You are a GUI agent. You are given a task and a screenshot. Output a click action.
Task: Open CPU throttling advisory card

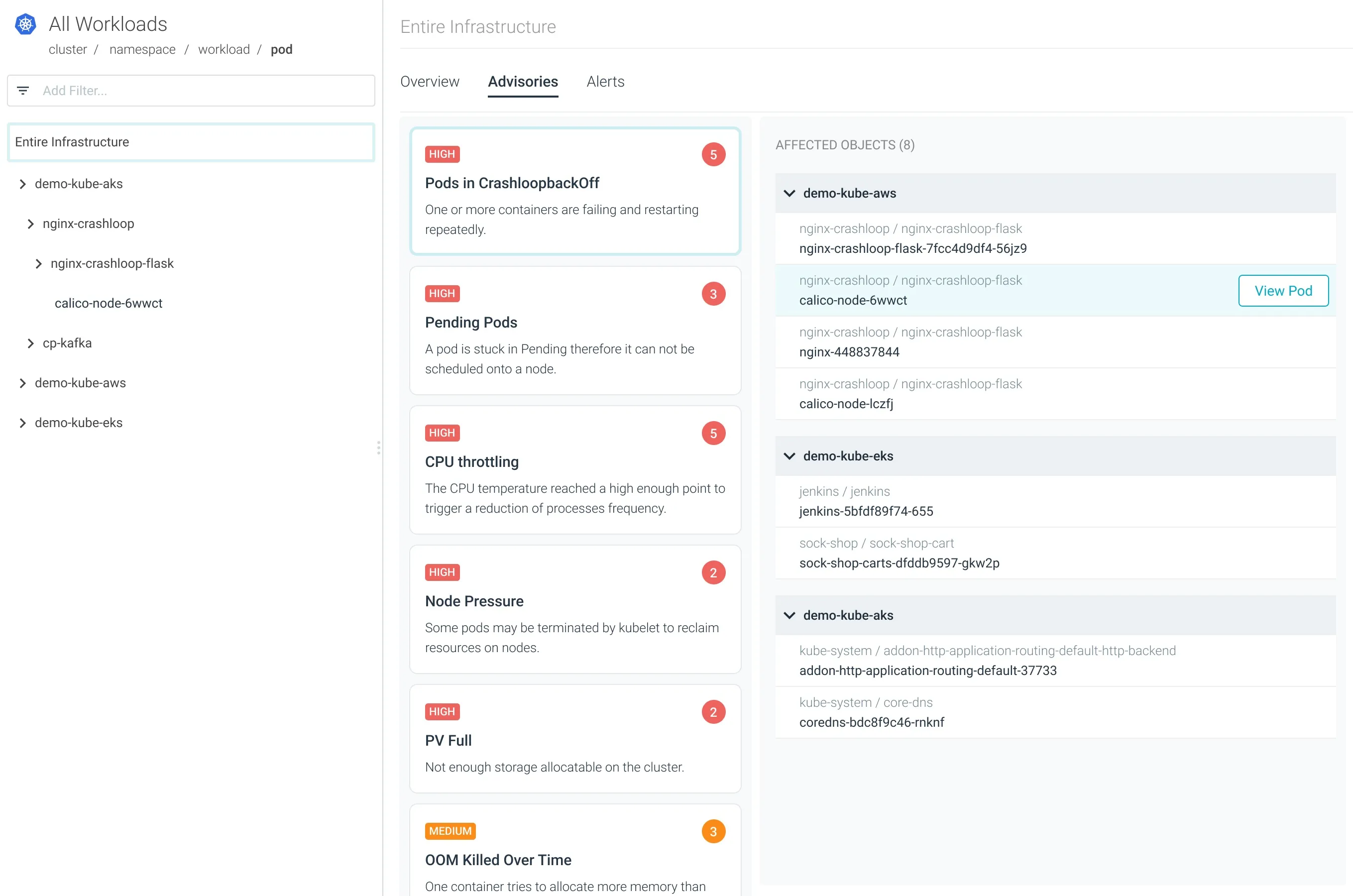(575, 470)
